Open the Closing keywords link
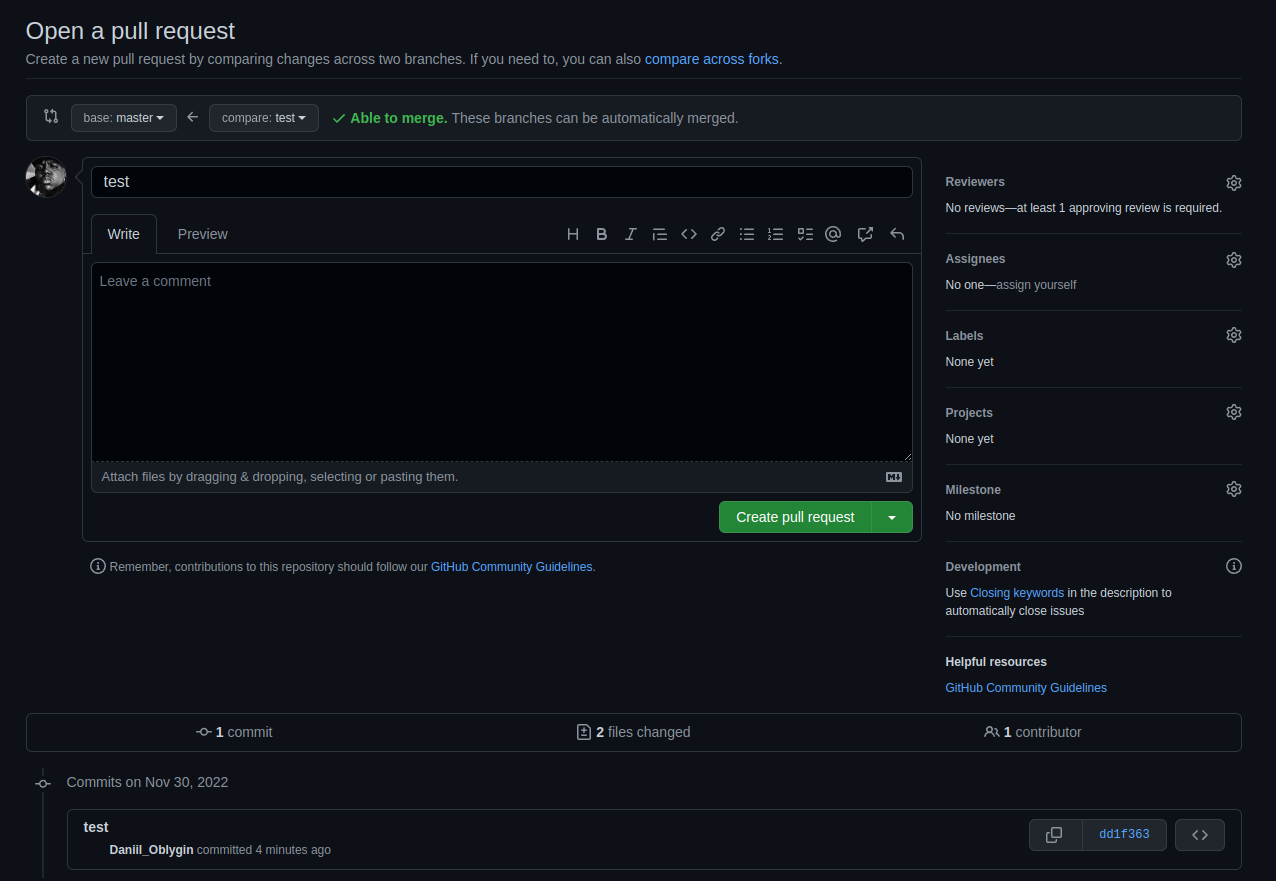This screenshot has height=881, width=1276. [x=1017, y=593]
